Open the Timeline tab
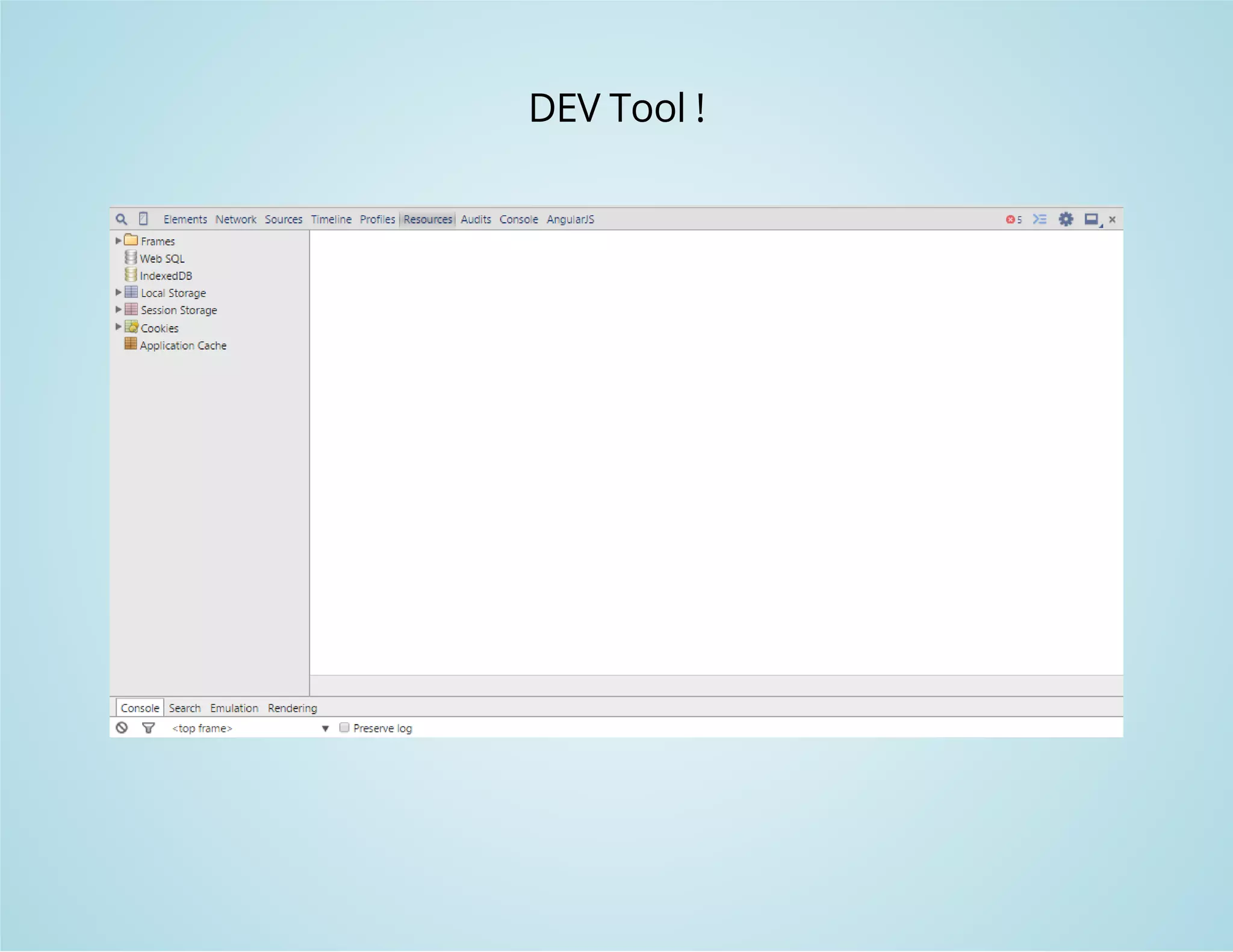 tap(331, 220)
